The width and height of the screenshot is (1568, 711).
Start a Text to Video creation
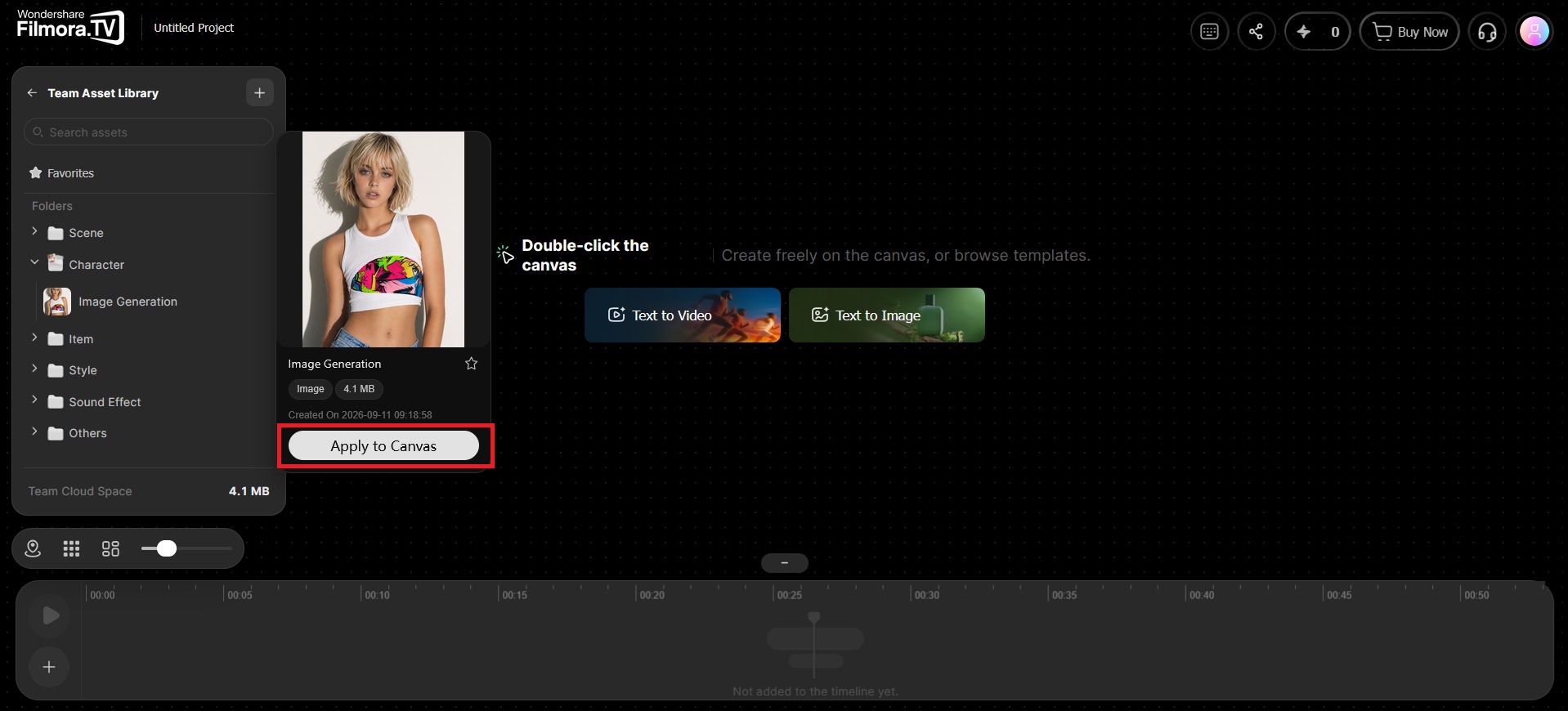(683, 315)
